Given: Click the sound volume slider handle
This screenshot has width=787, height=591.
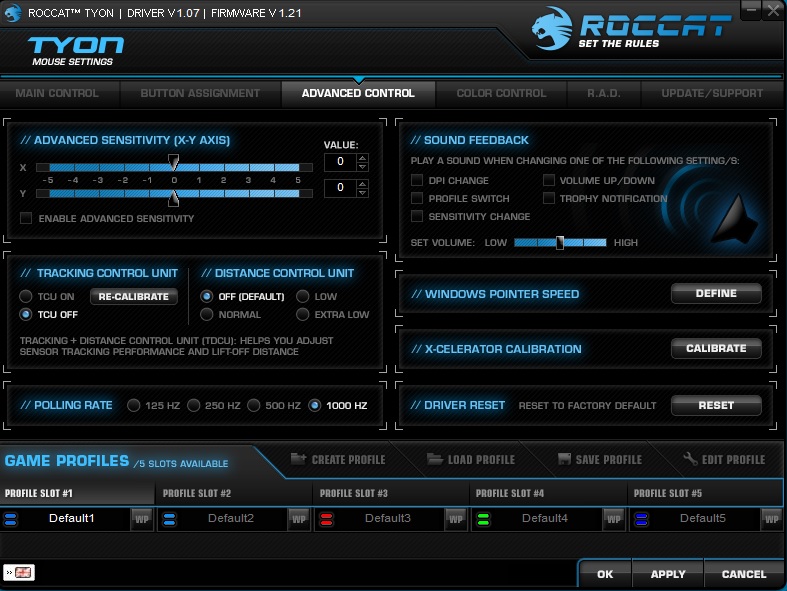Looking at the screenshot, I should 560,242.
